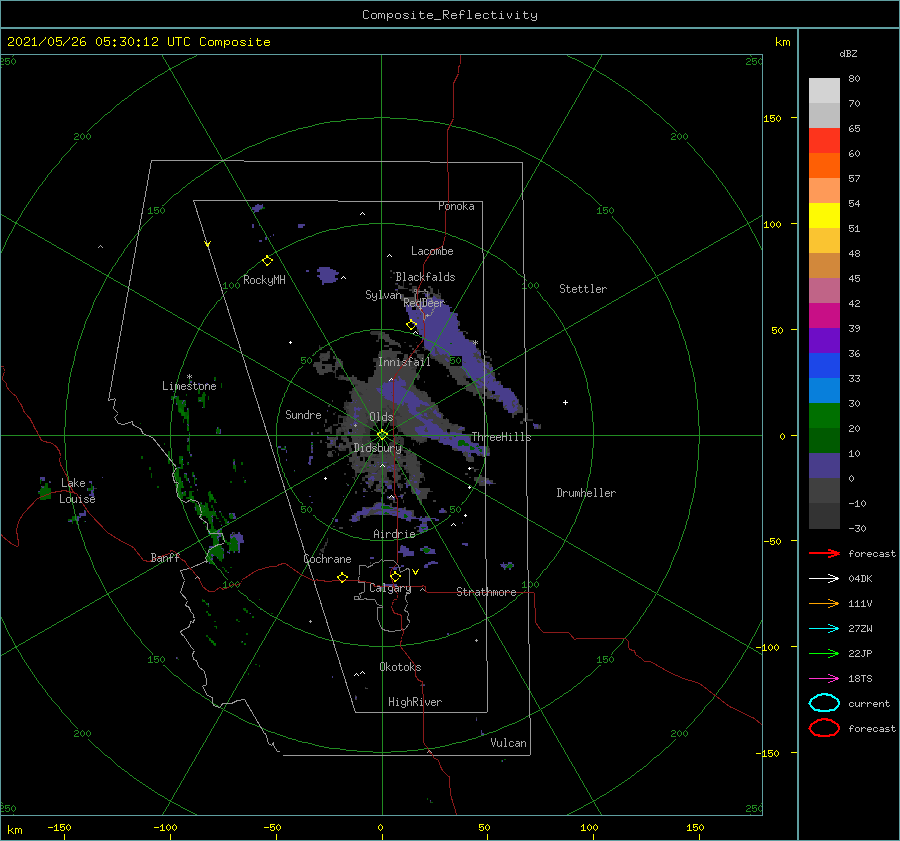Select the red 60-65 dBZ swatch

tap(824, 141)
